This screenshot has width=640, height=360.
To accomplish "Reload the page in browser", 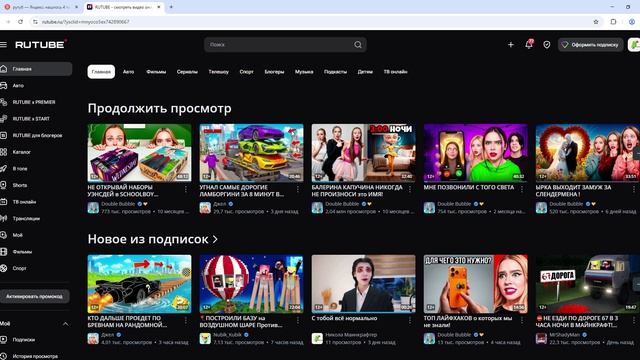I will (20, 22).
